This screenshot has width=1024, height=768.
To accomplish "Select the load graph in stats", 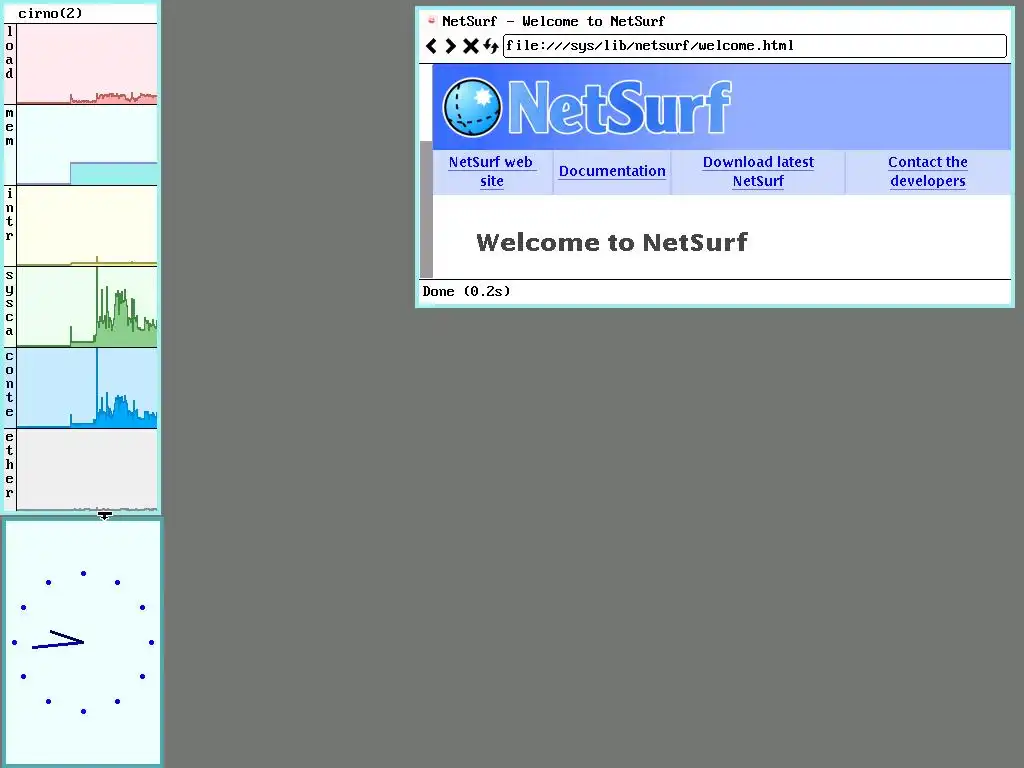I will click(x=87, y=64).
